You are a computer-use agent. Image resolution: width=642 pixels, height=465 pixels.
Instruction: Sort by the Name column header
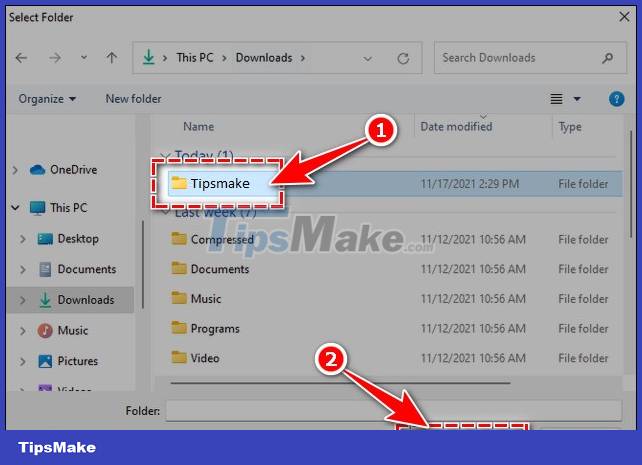click(199, 126)
